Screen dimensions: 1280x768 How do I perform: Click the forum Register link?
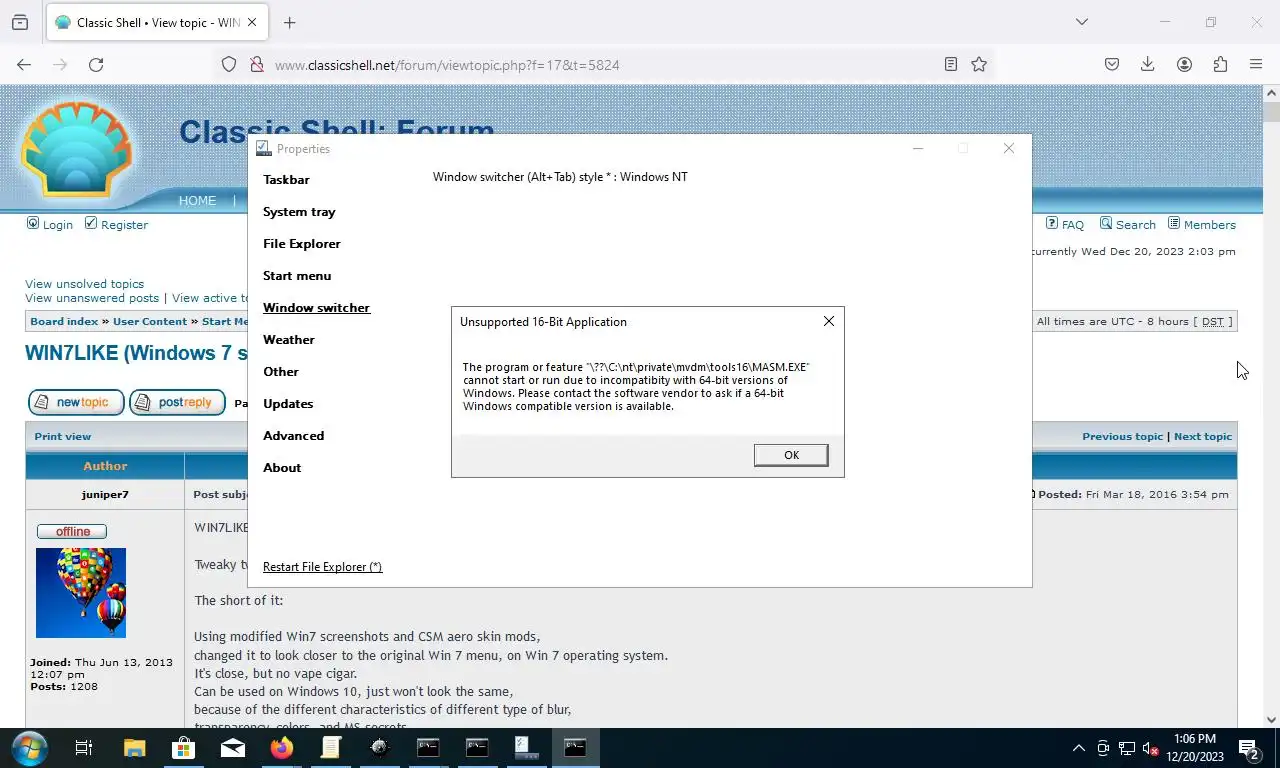pos(124,225)
